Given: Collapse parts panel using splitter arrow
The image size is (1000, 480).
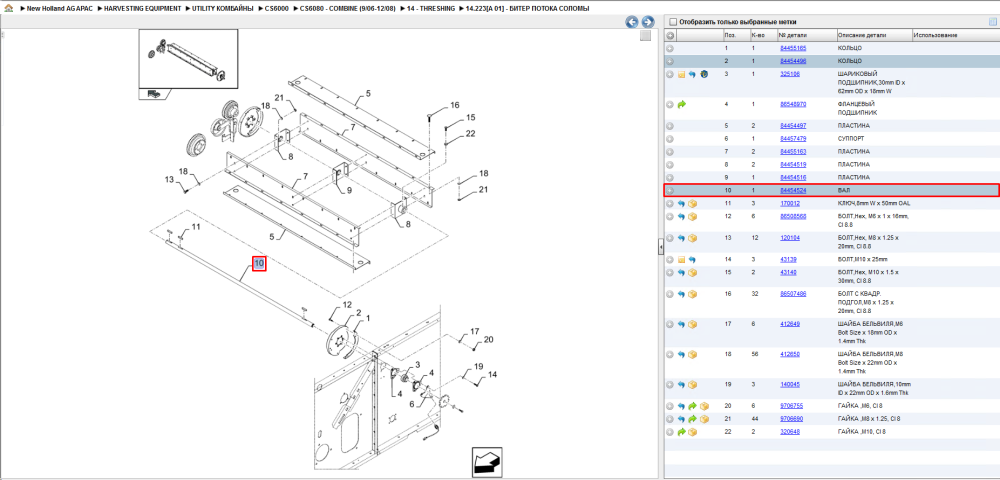Looking at the screenshot, I should click(x=661, y=247).
